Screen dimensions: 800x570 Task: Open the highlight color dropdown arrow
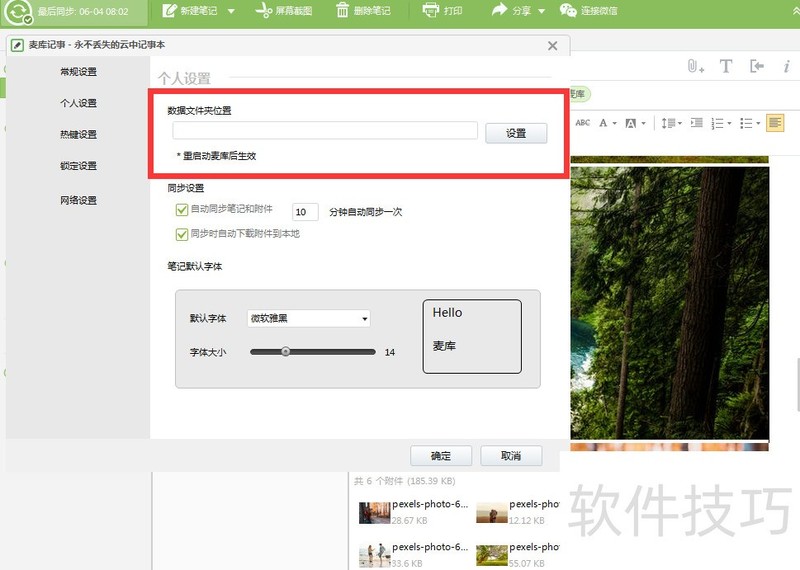coord(643,123)
